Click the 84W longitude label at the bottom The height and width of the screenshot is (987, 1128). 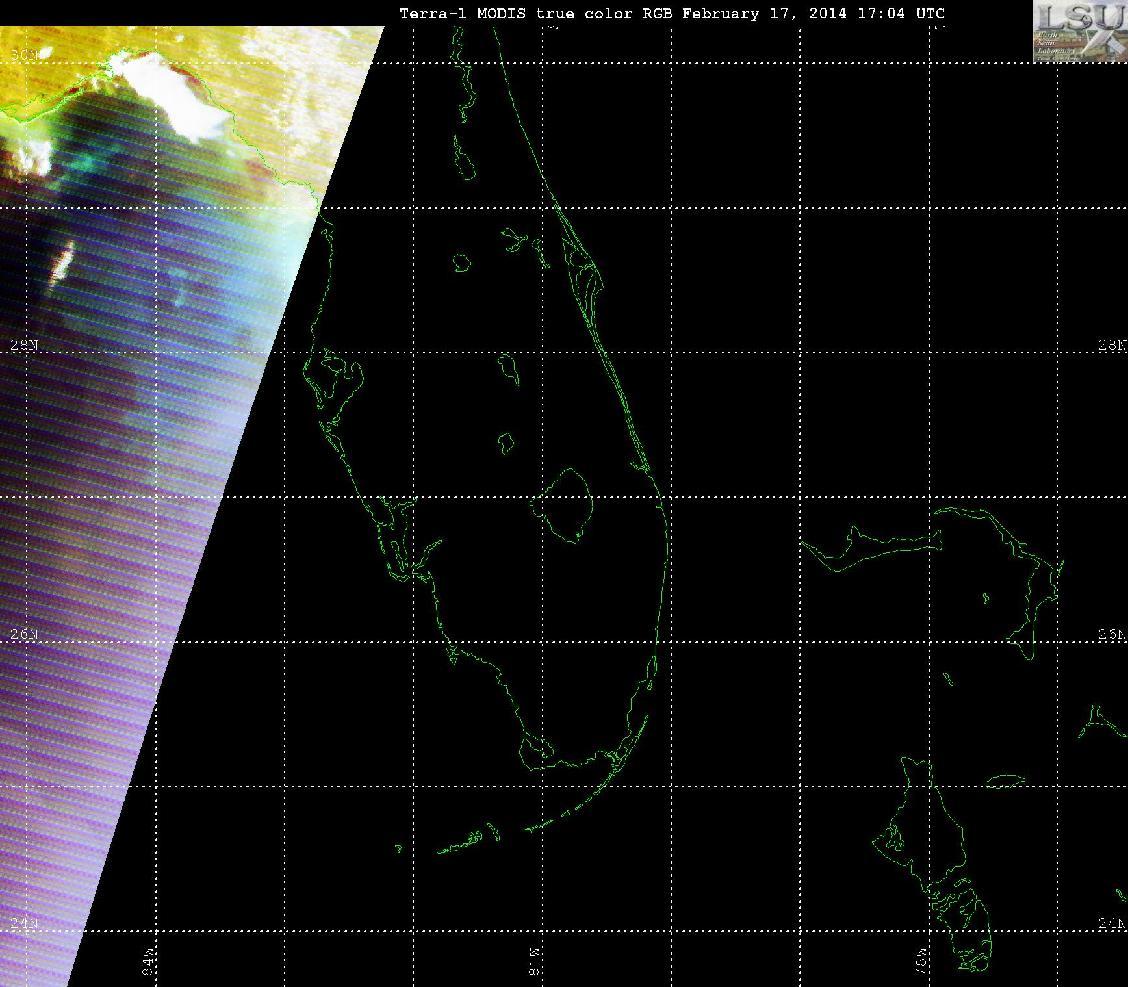click(149, 962)
